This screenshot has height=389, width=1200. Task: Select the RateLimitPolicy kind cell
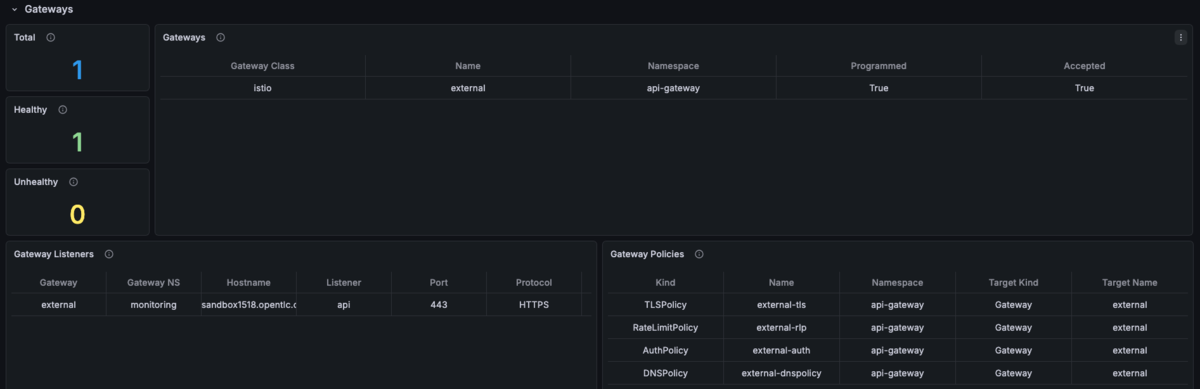coord(665,327)
